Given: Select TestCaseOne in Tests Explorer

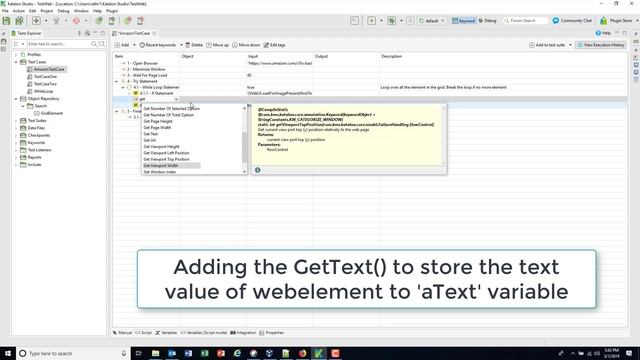Looking at the screenshot, I should coord(45,77).
